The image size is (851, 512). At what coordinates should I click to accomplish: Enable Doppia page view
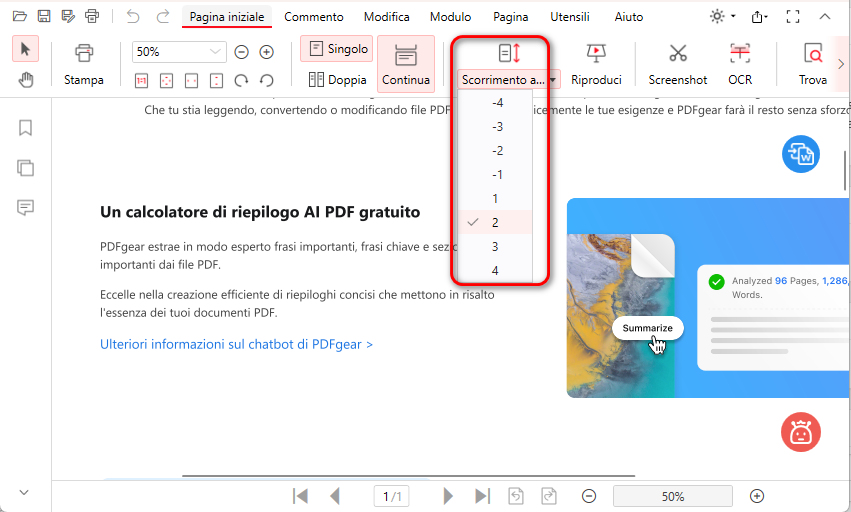338,80
